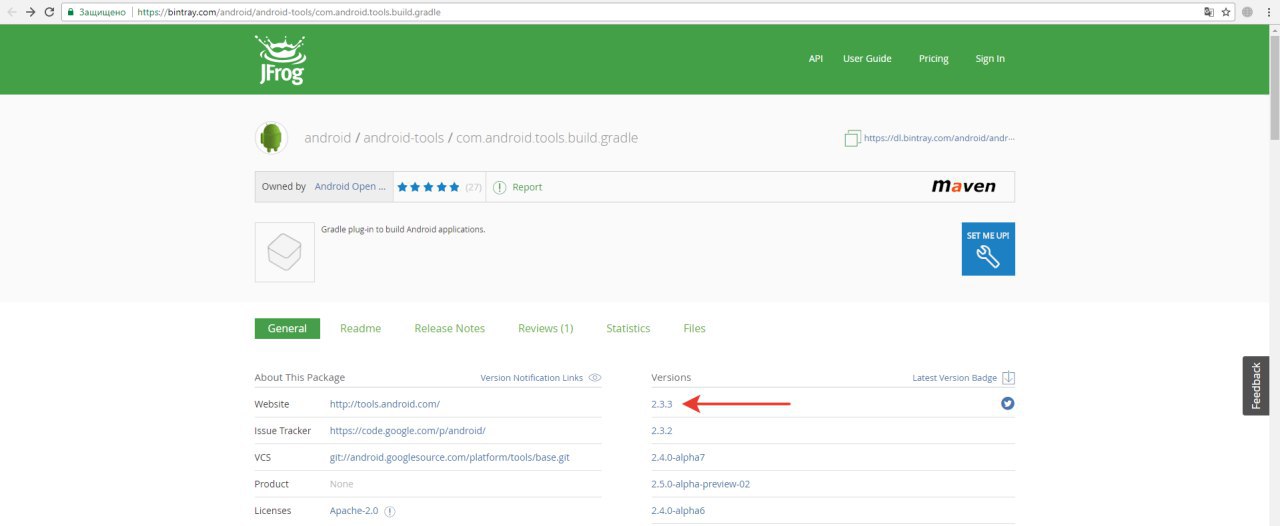Click the Report exclamation icon
1280x526 pixels.
click(x=500, y=187)
